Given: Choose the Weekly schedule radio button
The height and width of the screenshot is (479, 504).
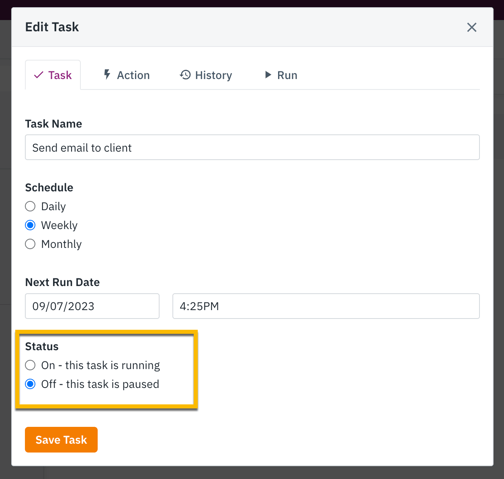Looking at the screenshot, I should pyautogui.click(x=30, y=225).
